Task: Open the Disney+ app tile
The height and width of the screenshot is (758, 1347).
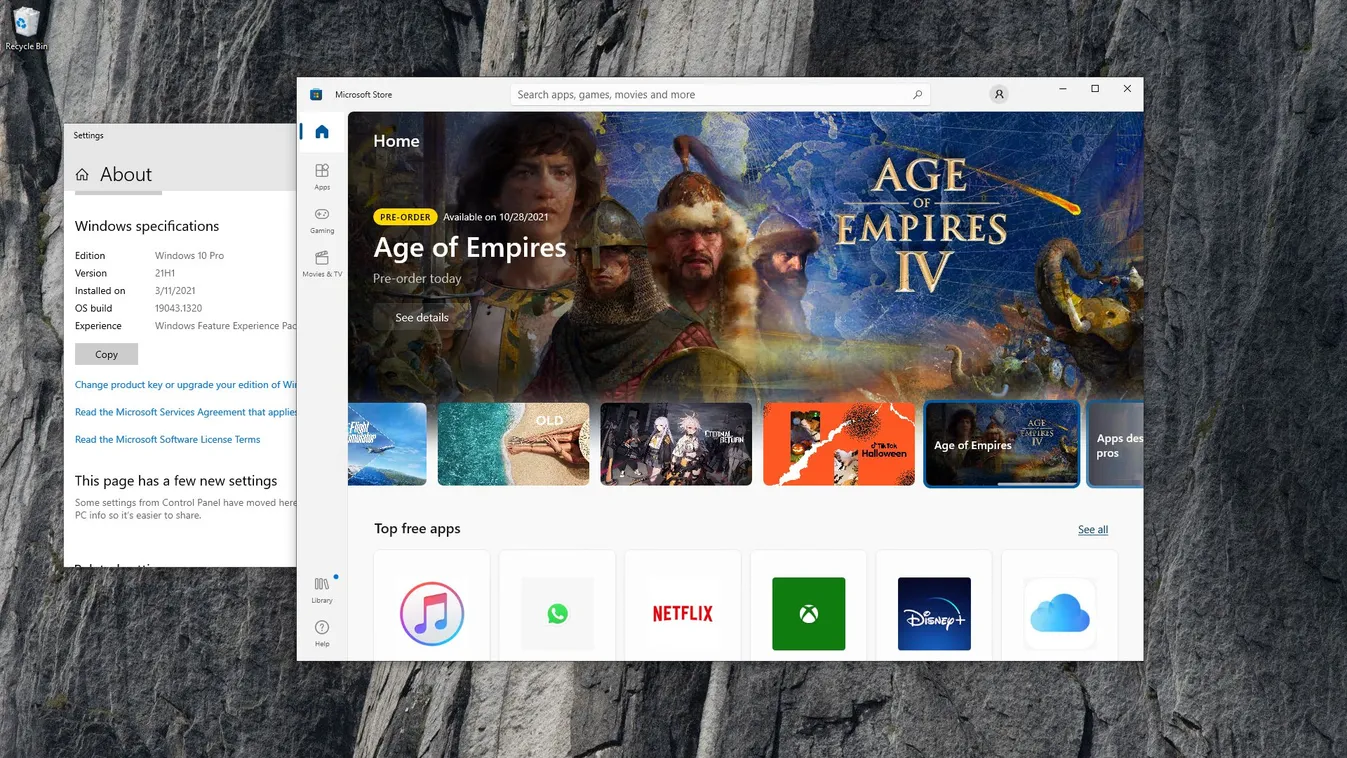Action: pyautogui.click(x=934, y=604)
